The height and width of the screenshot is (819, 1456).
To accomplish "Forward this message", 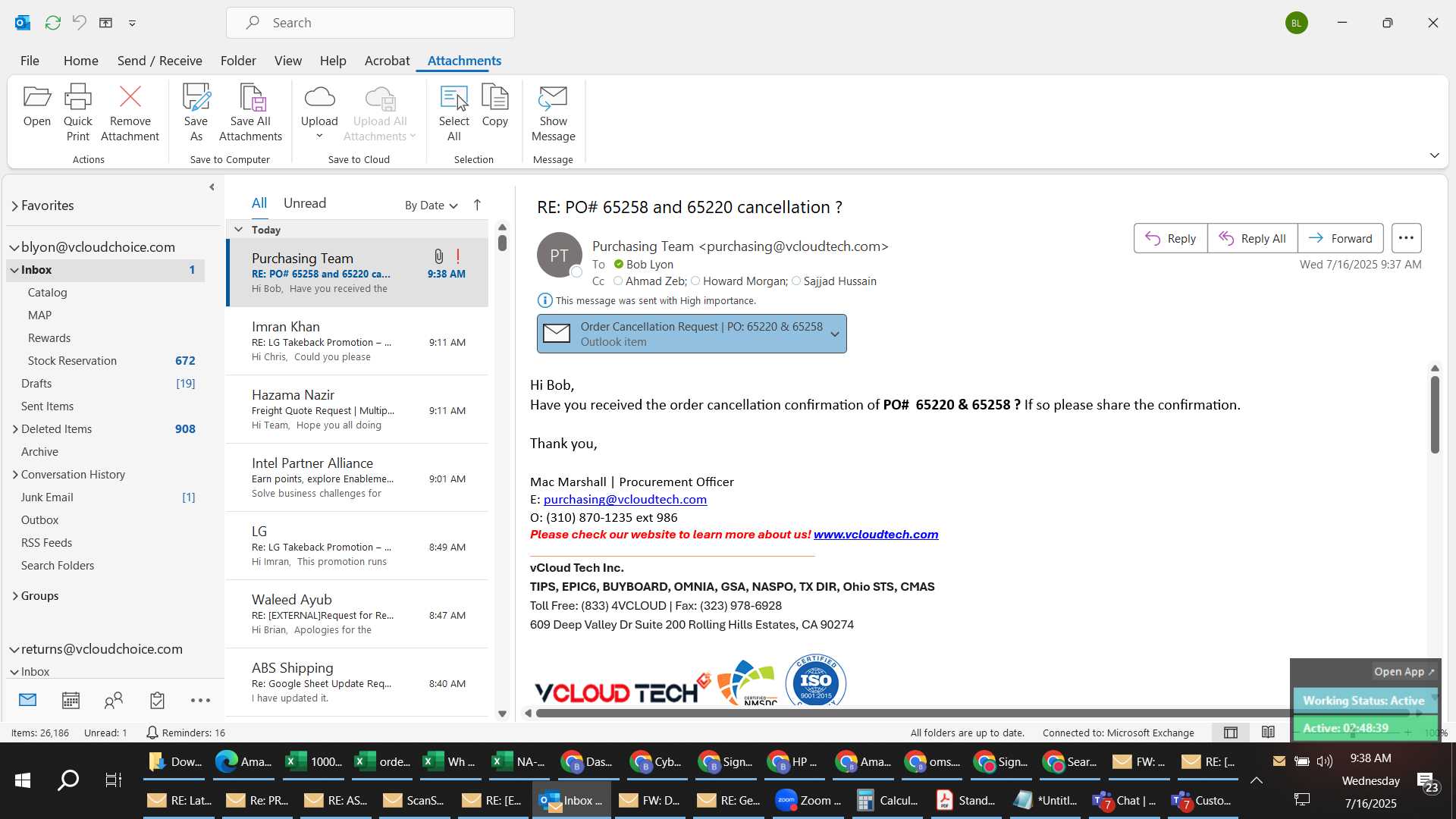I will (1340, 238).
